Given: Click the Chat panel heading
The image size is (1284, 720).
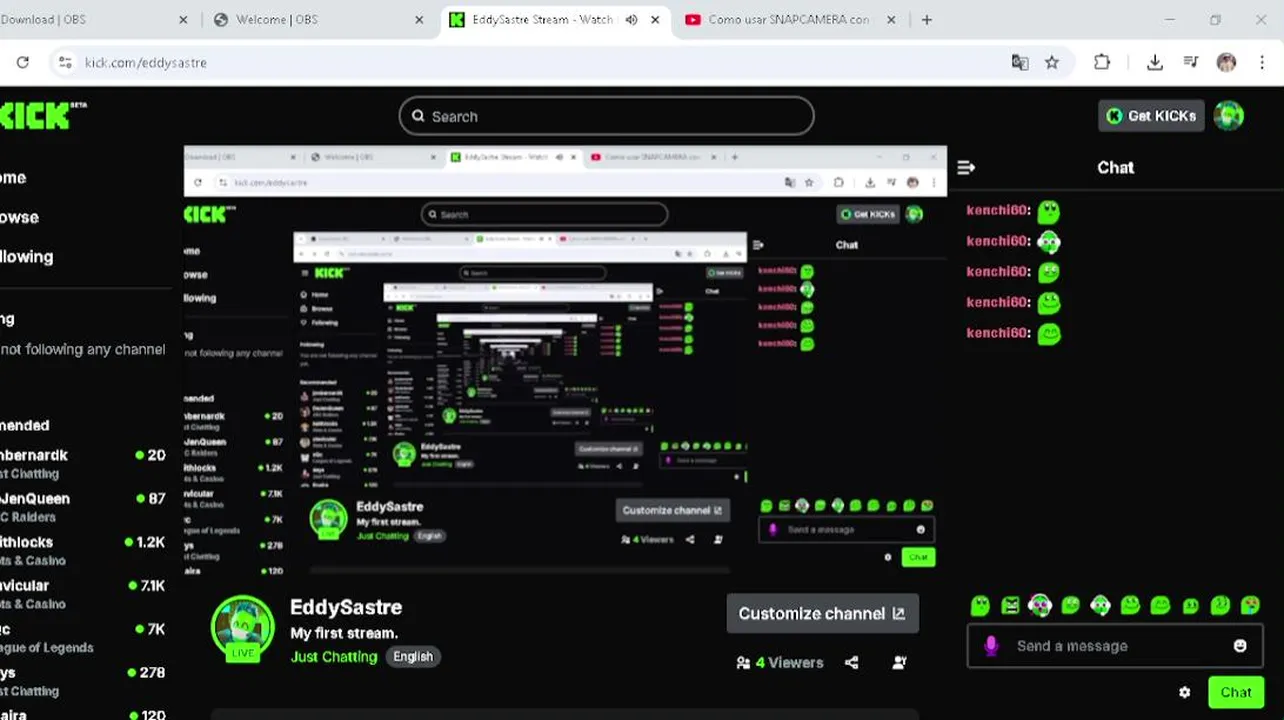Looking at the screenshot, I should click(1115, 168).
